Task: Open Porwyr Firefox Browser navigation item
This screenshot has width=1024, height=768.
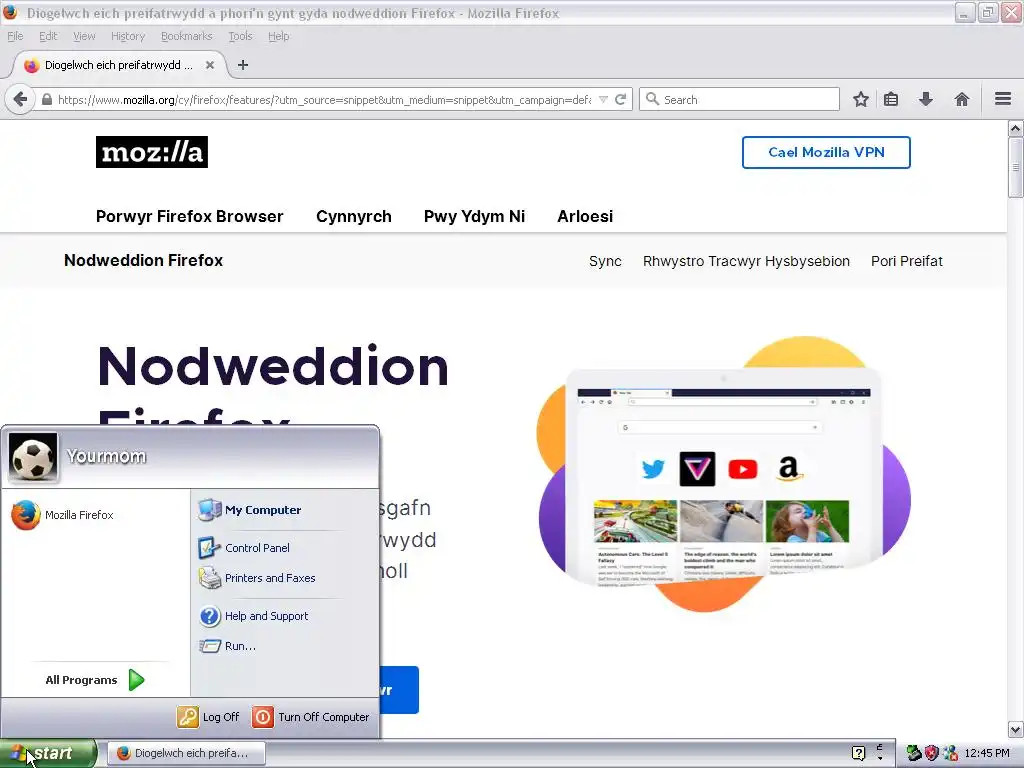Action: click(x=189, y=216)
